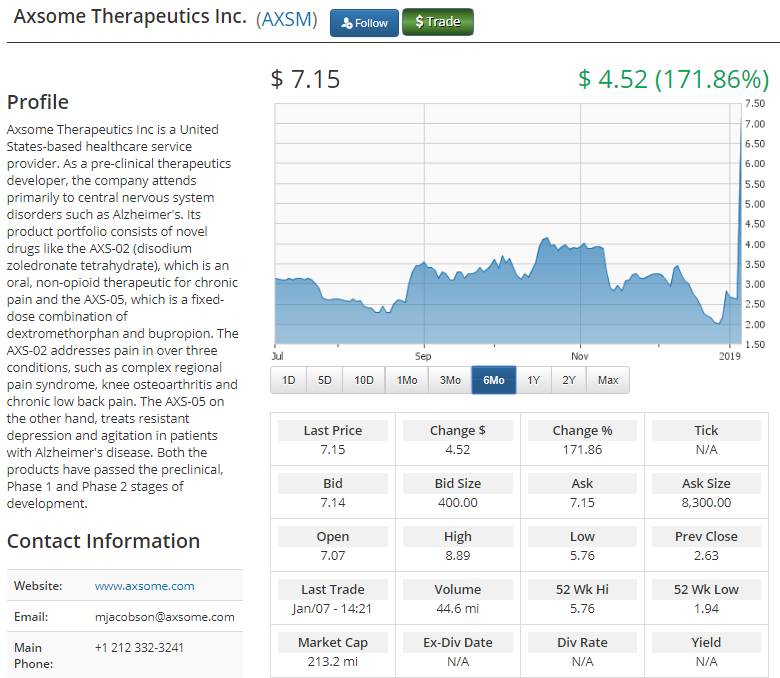Viewport: 780px width, 678px height.
Task: Click the 2019 label on chart axis
Action: [730, 356]
